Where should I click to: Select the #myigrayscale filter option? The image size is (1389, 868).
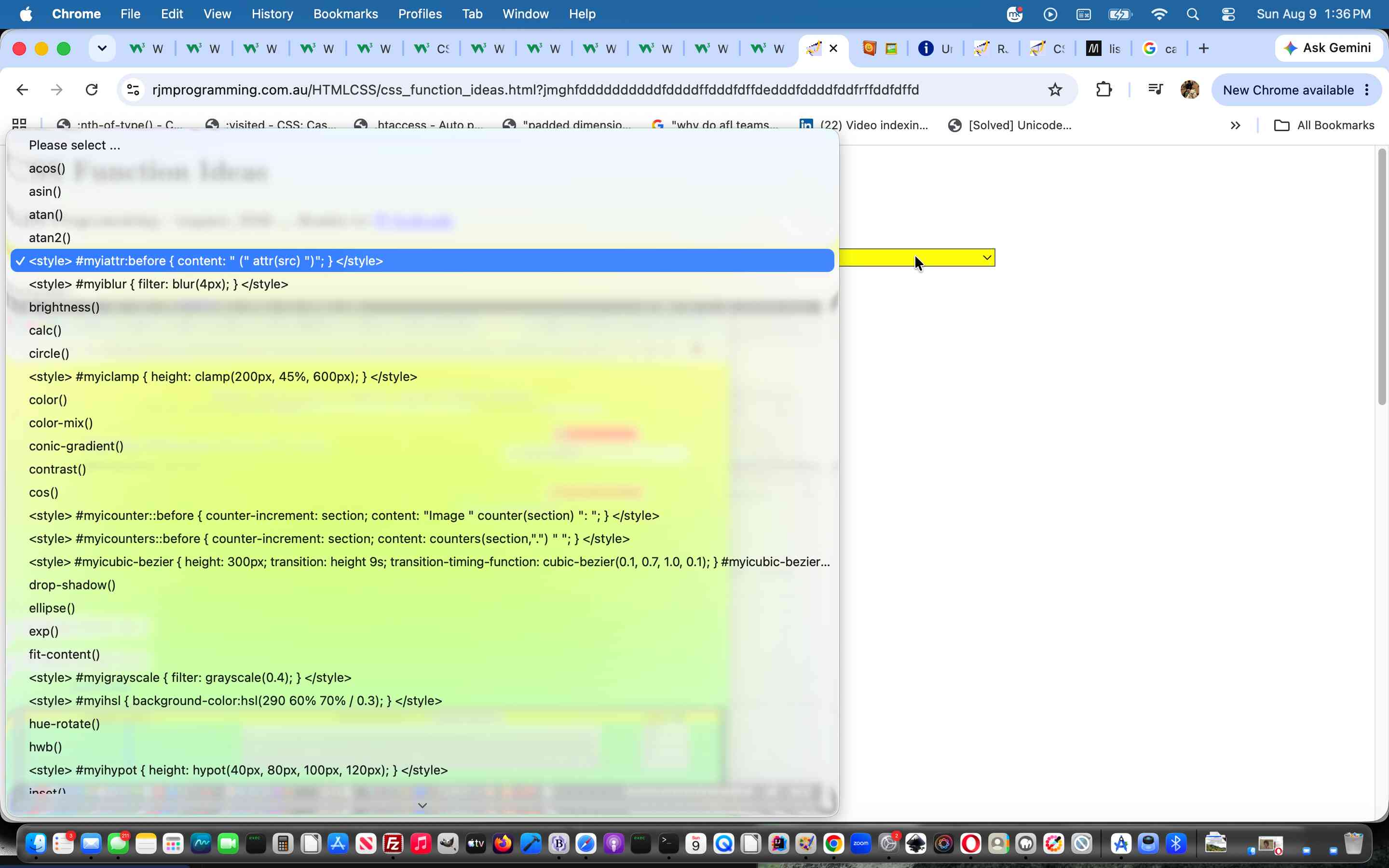[x=422, y=678]
